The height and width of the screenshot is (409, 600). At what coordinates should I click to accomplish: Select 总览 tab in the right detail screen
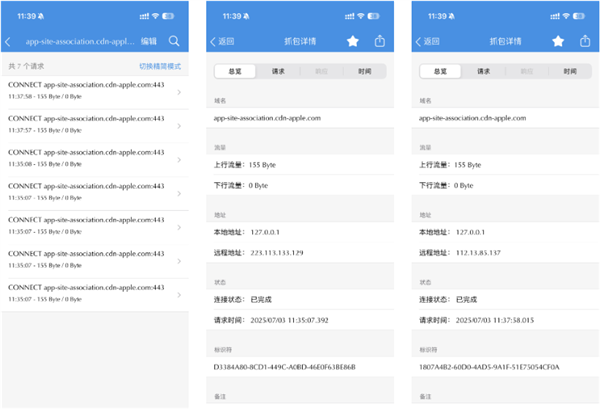click(440, 71)
